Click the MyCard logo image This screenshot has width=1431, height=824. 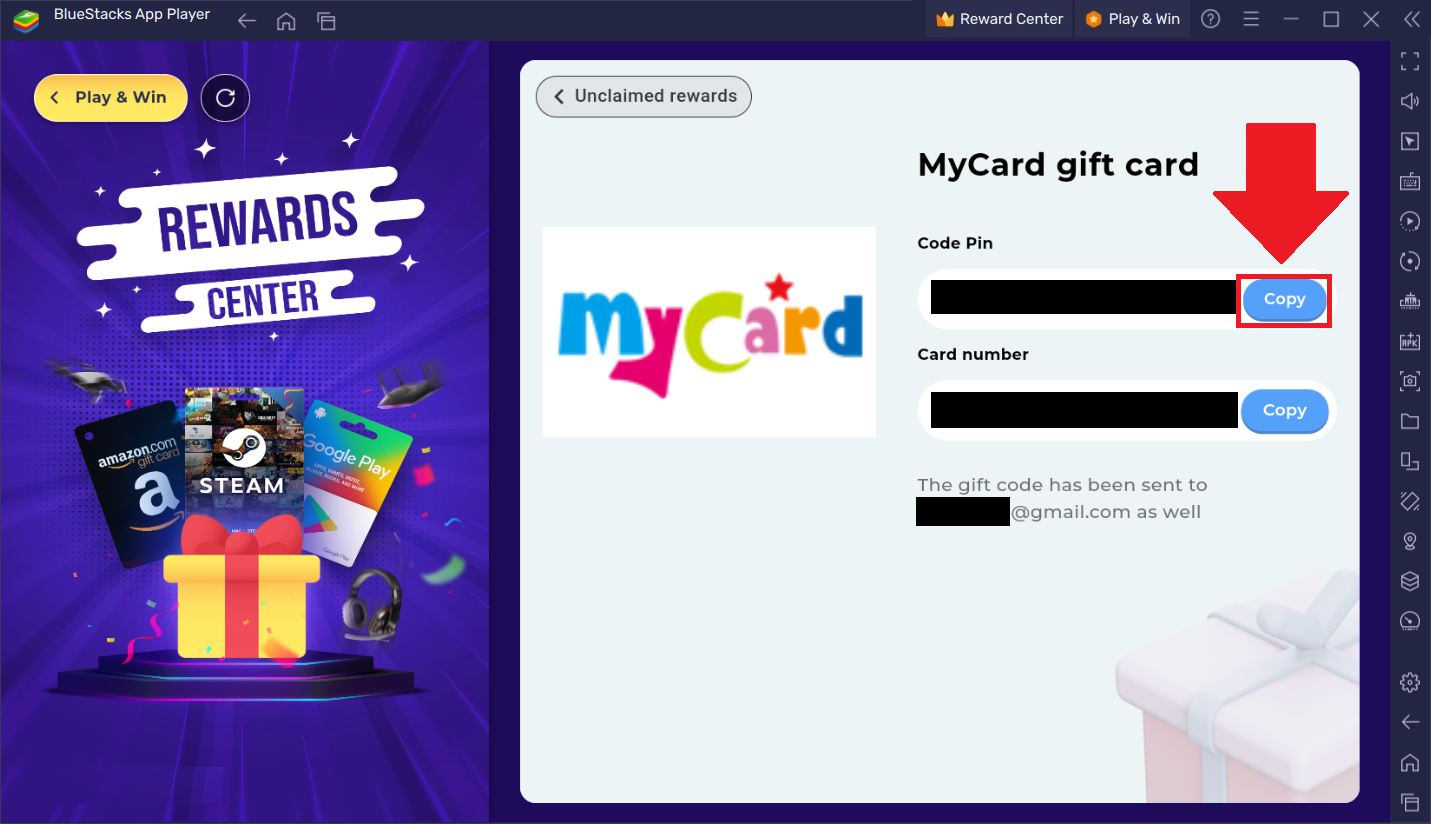(x=709, y=332)
